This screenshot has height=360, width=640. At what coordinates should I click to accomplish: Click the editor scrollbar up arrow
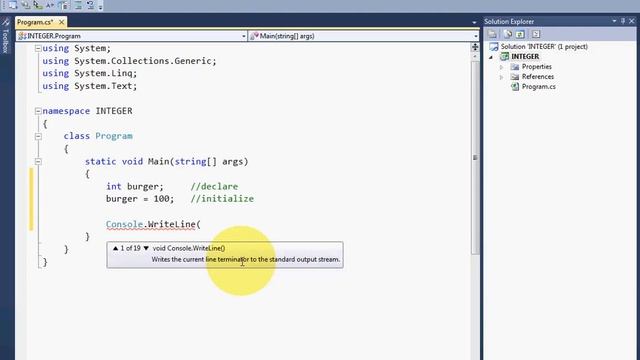475,57
